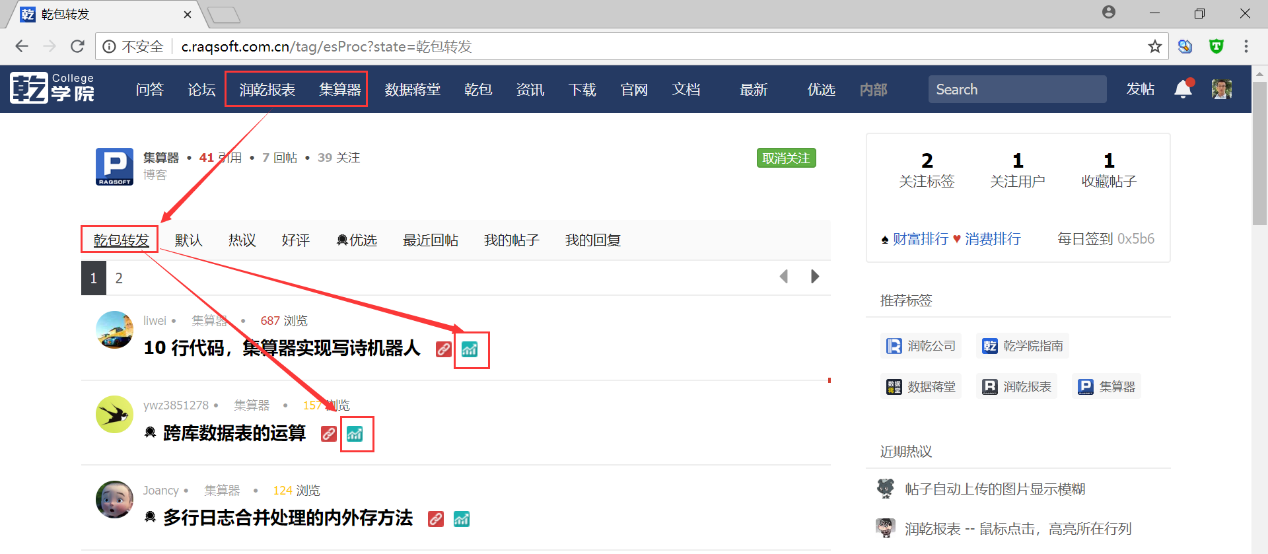Viewport: 1268px width, 554px height.
Task: Select the 好评 tab
Action: pos(295,240)
